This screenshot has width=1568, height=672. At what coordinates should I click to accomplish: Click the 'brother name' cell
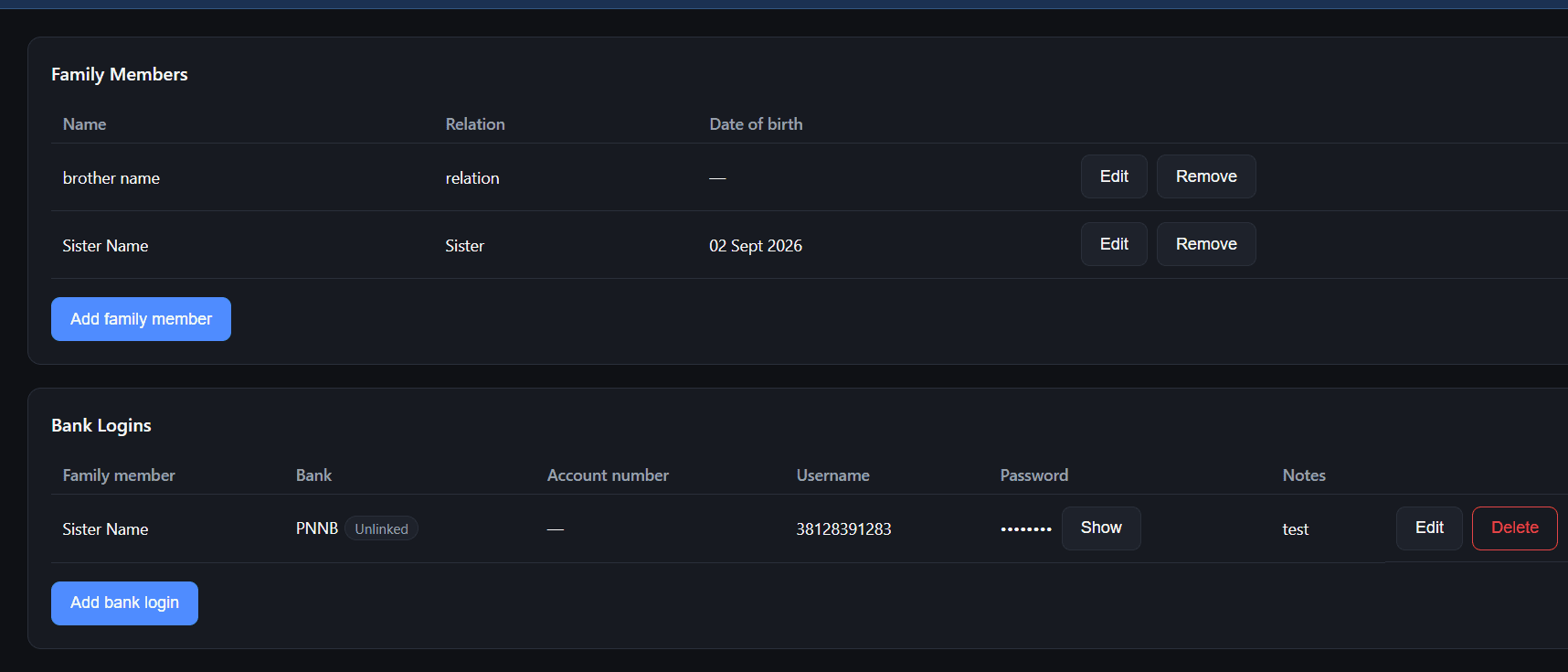(111, 178)
